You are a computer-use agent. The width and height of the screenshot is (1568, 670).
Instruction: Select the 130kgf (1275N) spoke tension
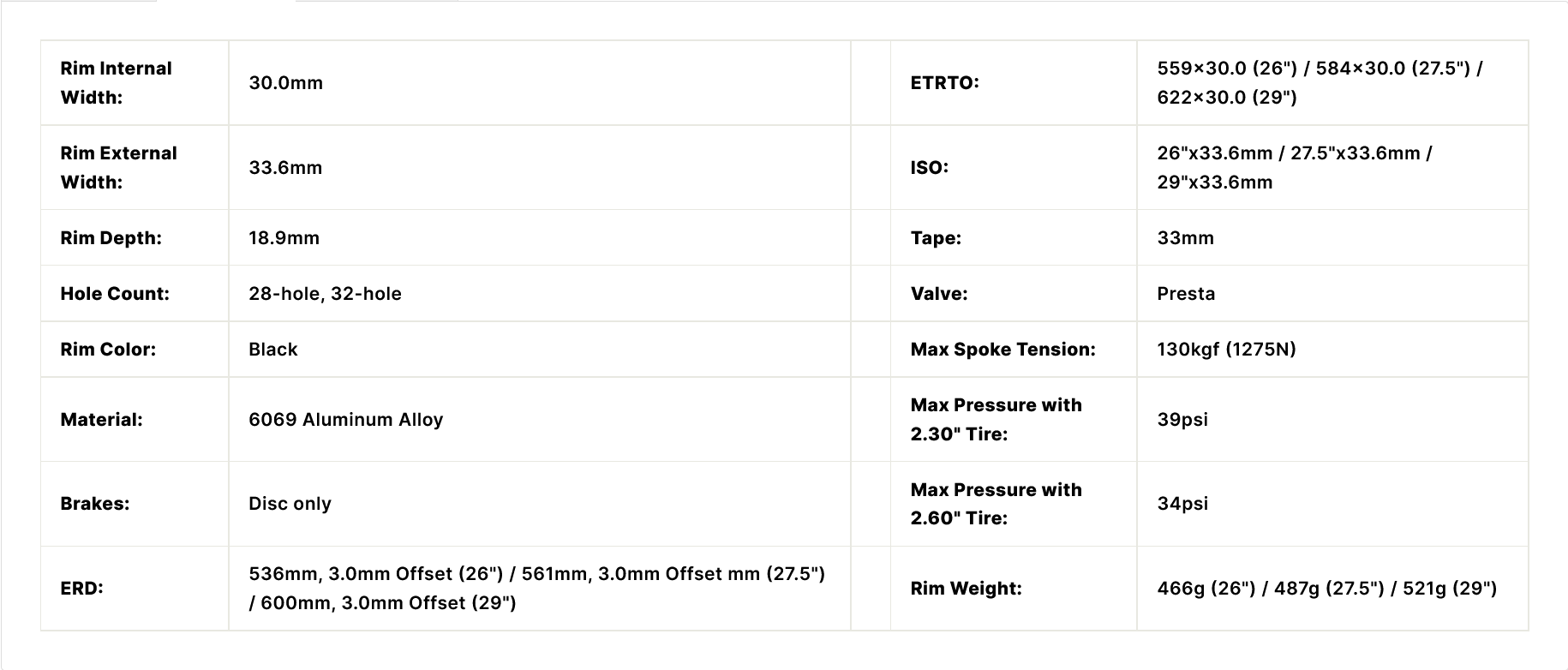pos(1226,350)
